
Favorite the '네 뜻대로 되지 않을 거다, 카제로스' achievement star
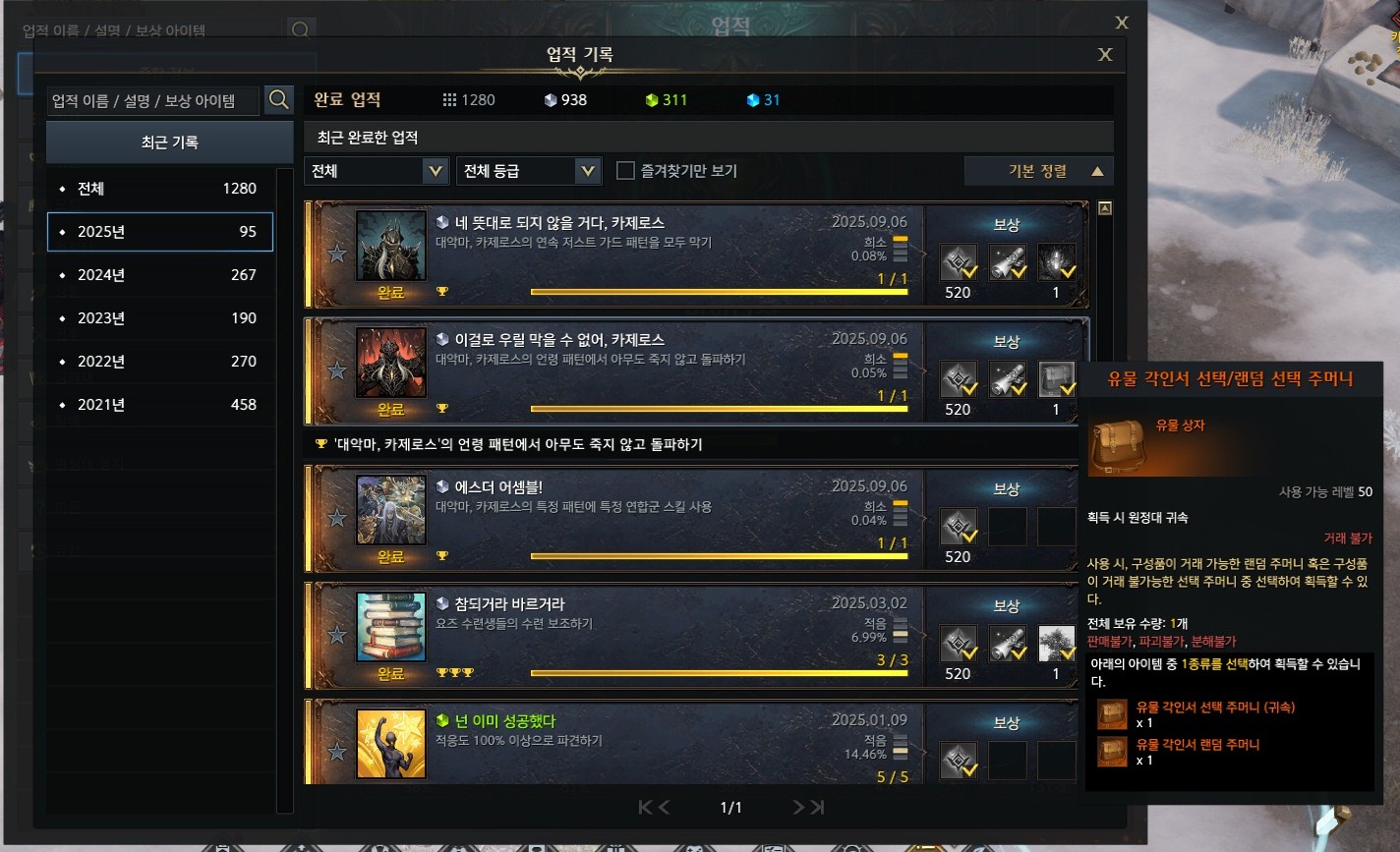(337, 255)
